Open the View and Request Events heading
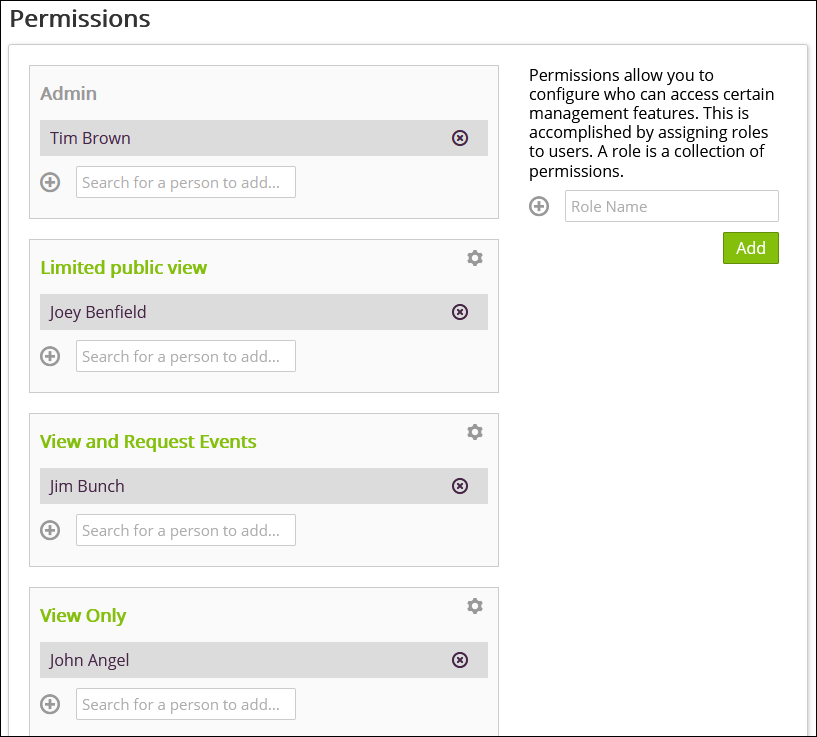The width and height of the screenshot is (817, 737). click(x=148, y=442)
